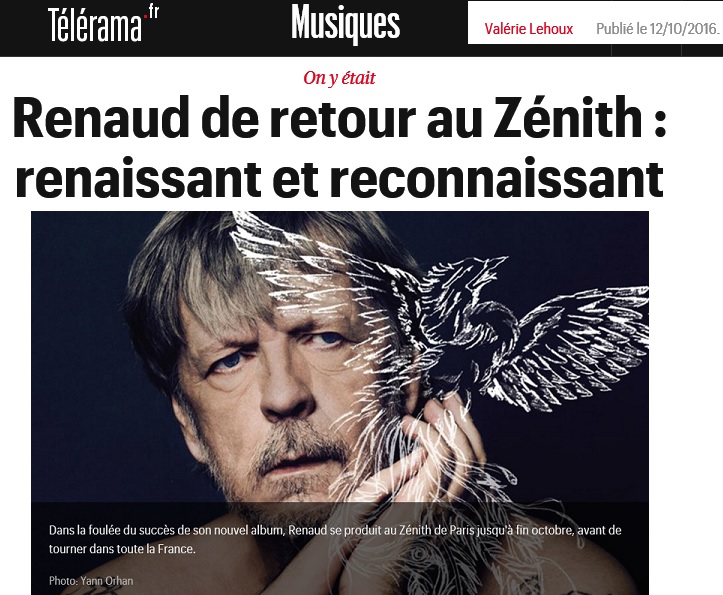Viewport: 723px width, 595px height.
Task: Click the dark caption overlay band on the photo
Action: coord(340,548)
